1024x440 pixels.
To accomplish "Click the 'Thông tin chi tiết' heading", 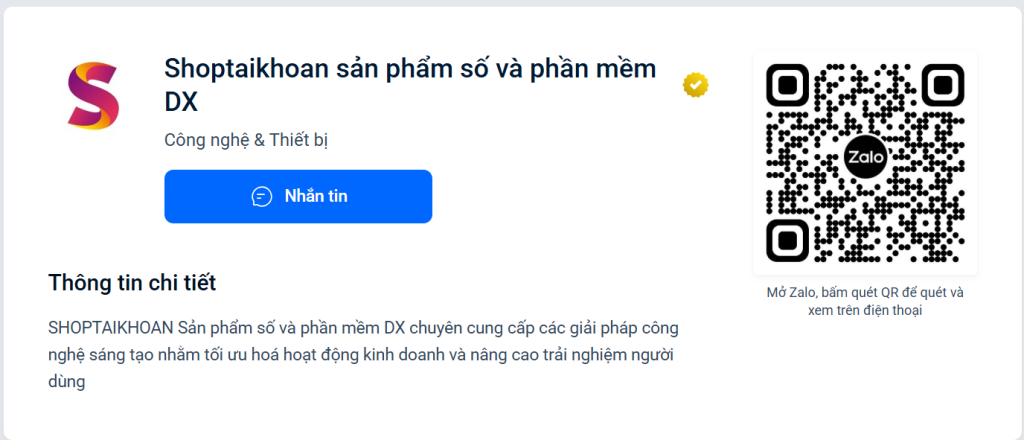I will (132, 283).
